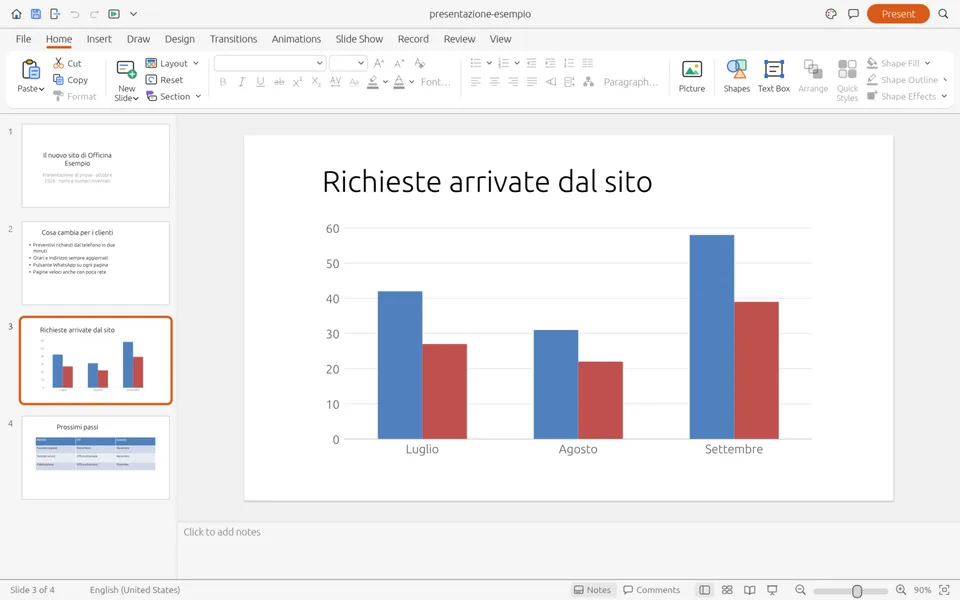
Task: Align text to the center
Action: click(494, 81)
